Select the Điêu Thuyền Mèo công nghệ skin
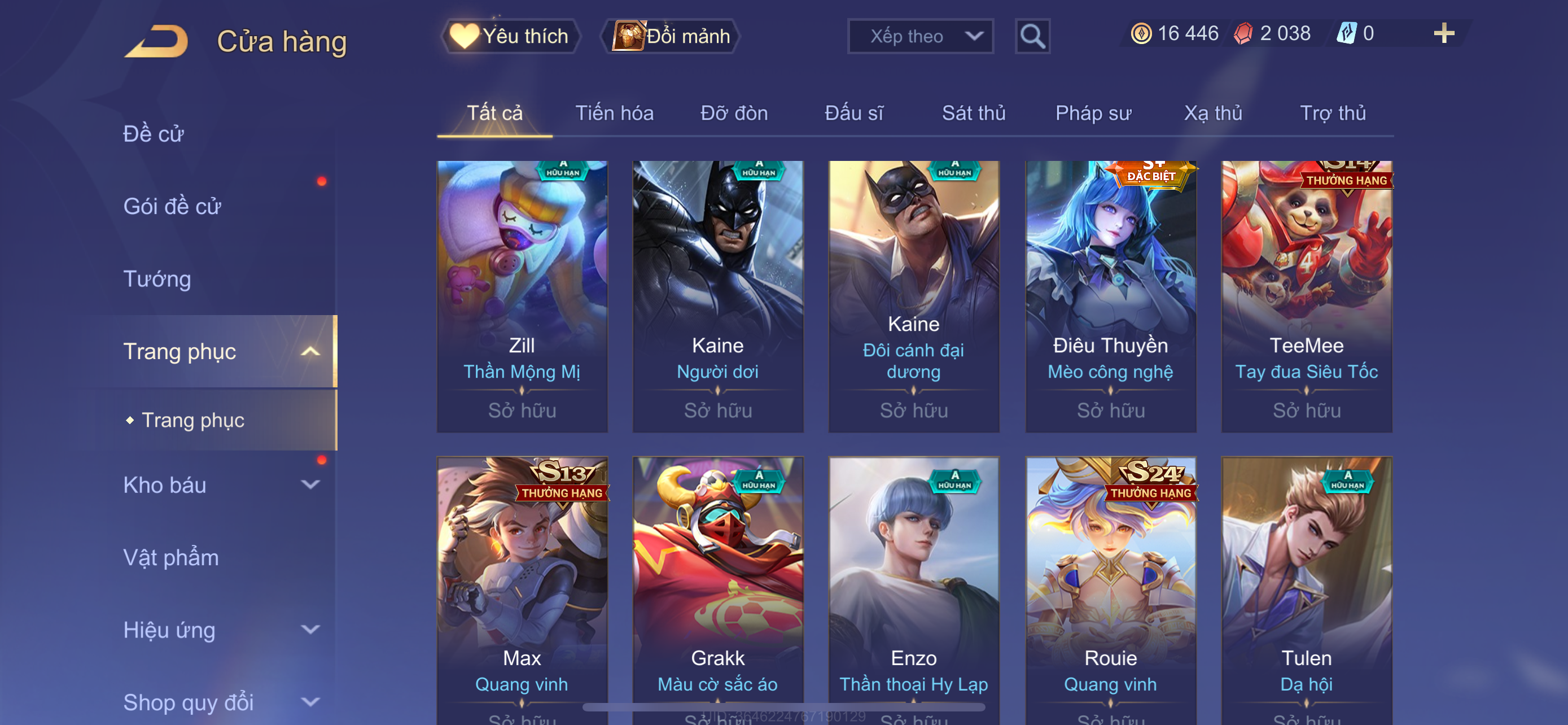1568x725 pixels. [1110, 296]
